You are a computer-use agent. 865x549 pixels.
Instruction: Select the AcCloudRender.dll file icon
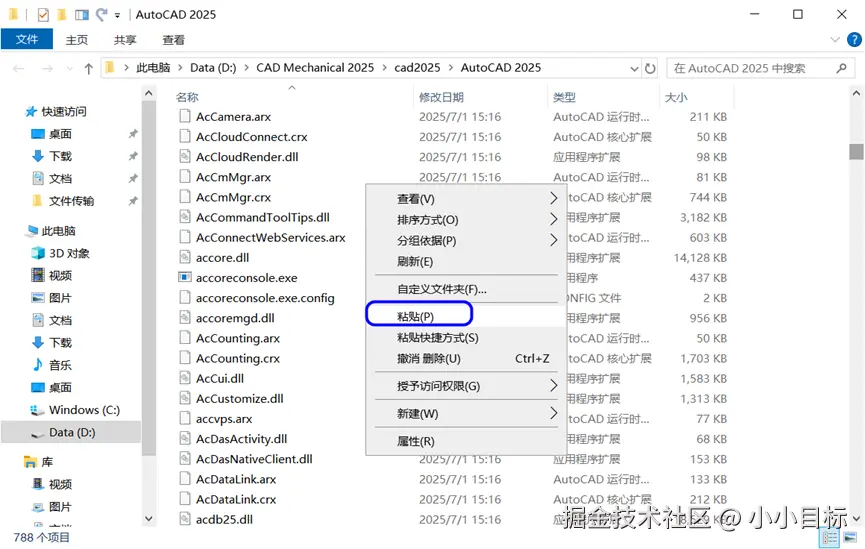click(x=185, y=156)
